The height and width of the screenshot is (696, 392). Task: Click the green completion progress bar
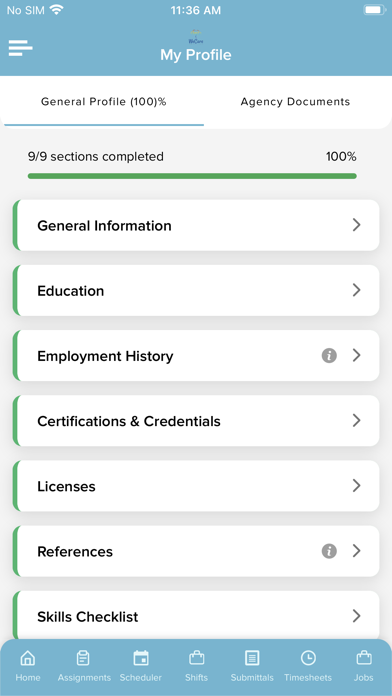(192, 176)
